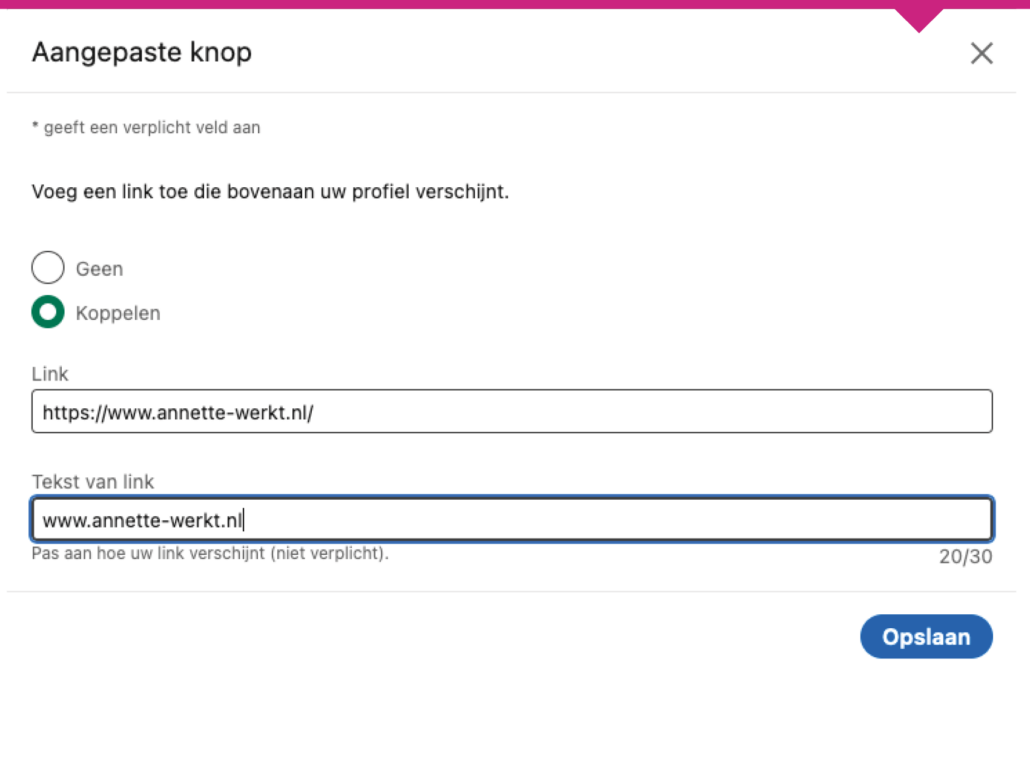Select the Geen radio button
Image resolution: width=1030 pixels, height=773 pixels.
click(48, 268)
